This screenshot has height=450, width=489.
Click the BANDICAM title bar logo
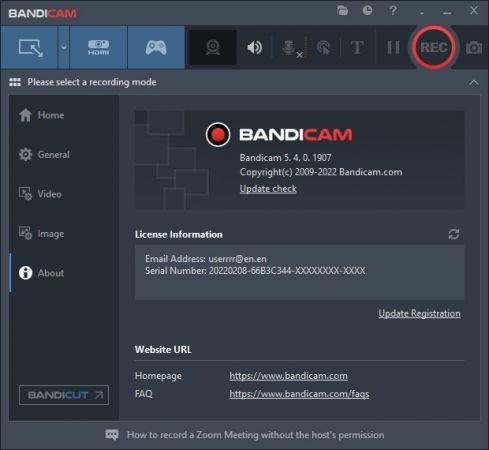point(42,13)
